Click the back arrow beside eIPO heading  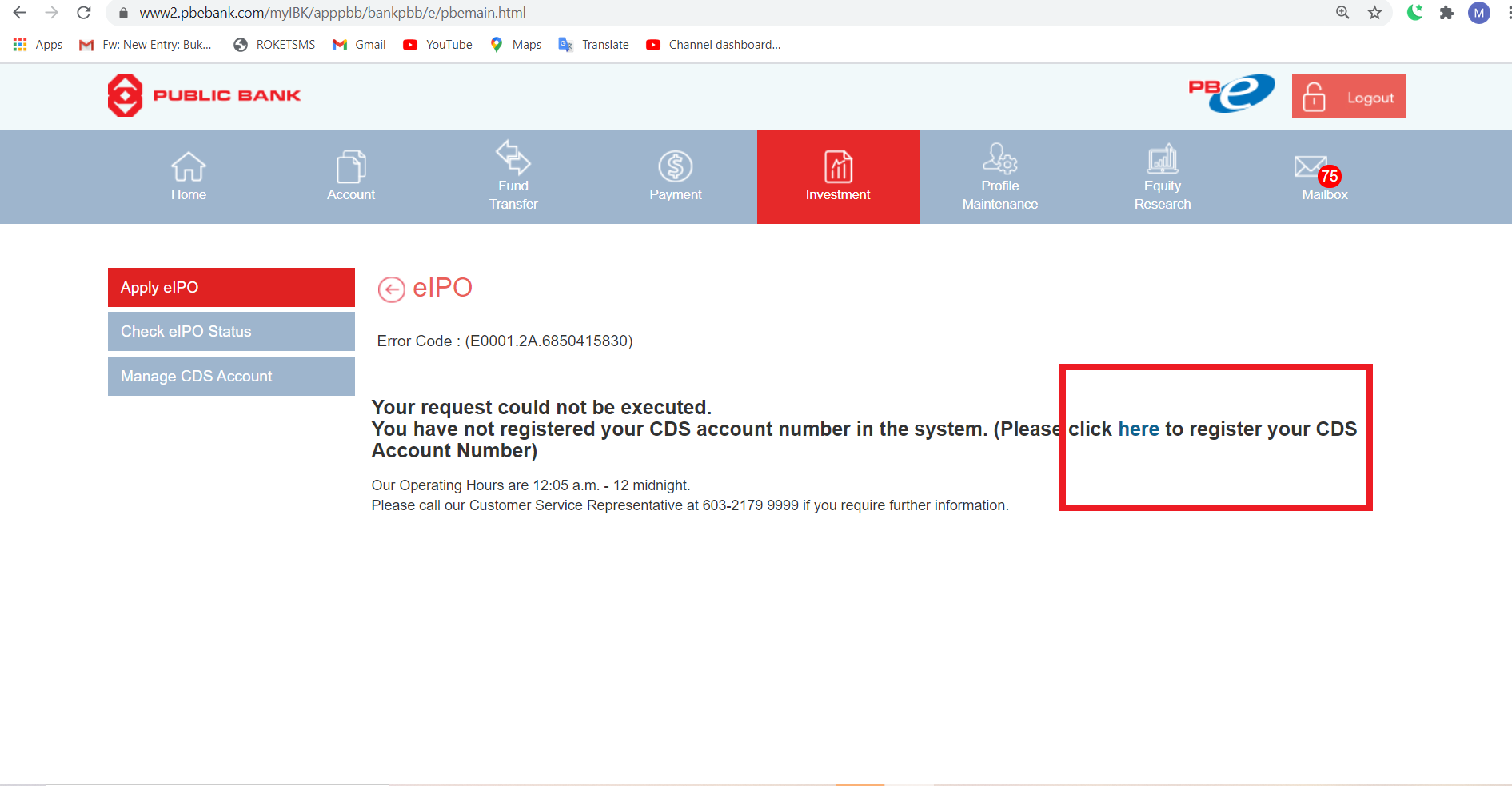(x=391, y=289)
